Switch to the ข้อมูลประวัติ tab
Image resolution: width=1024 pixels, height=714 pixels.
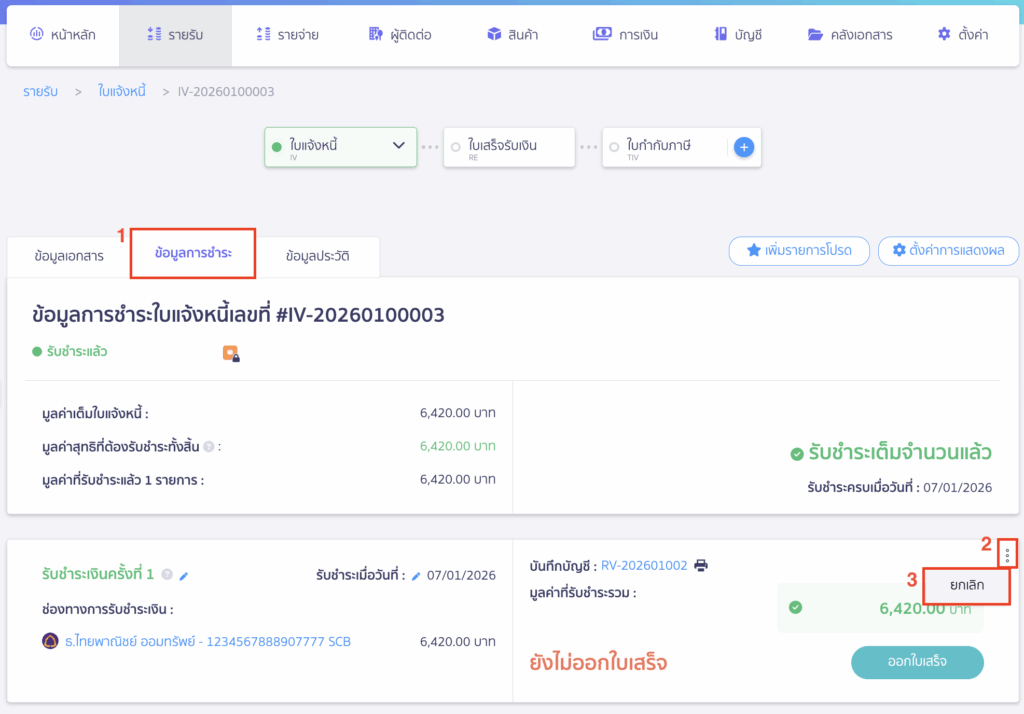pyautogui.click(x=317, y=256)
